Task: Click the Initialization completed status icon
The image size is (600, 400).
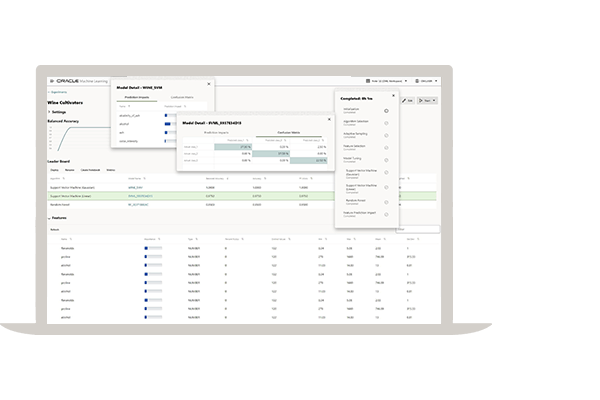Action: coord(386,111)
